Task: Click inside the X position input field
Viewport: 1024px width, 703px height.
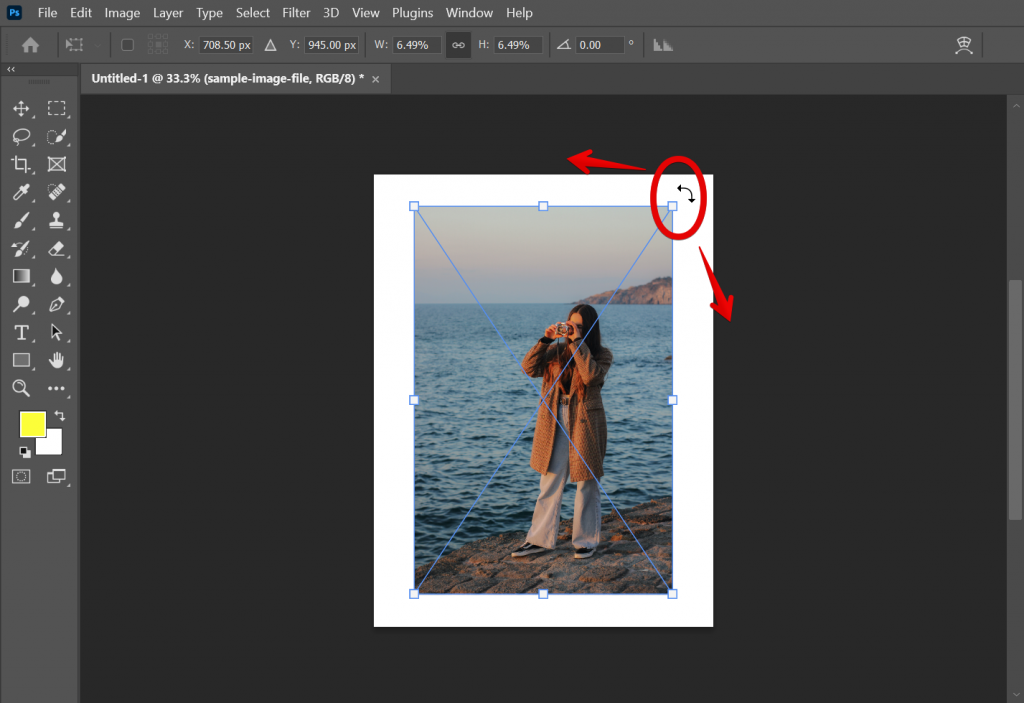Action: coord(227,44)
